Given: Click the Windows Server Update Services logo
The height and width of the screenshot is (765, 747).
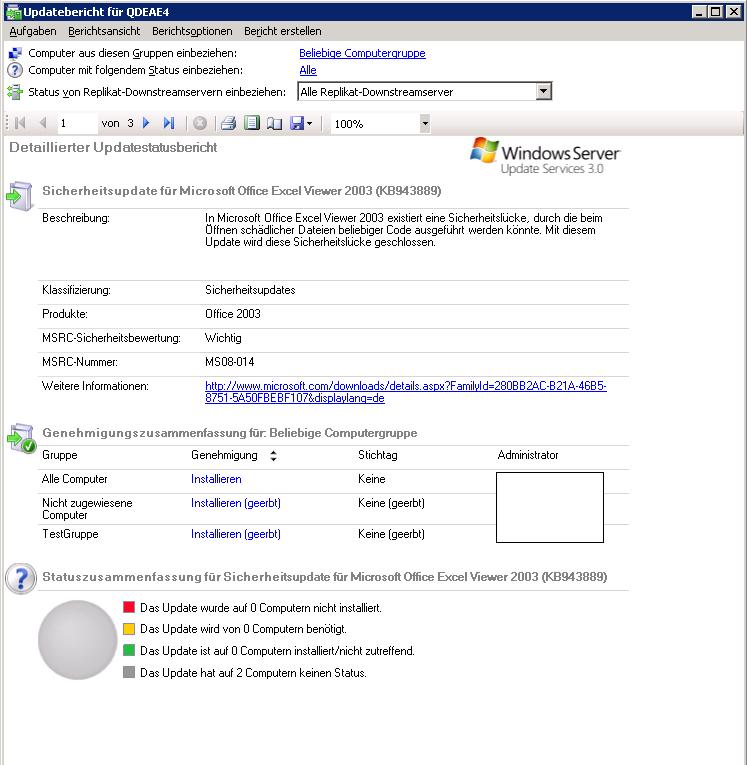Looking at the screenshot, I should point(545,156).
